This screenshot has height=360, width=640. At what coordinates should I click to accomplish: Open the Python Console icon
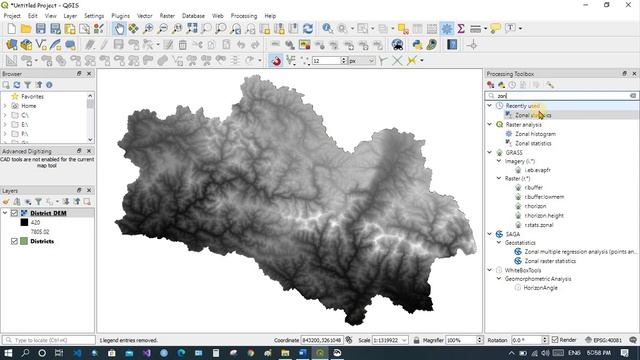(417, 44)
